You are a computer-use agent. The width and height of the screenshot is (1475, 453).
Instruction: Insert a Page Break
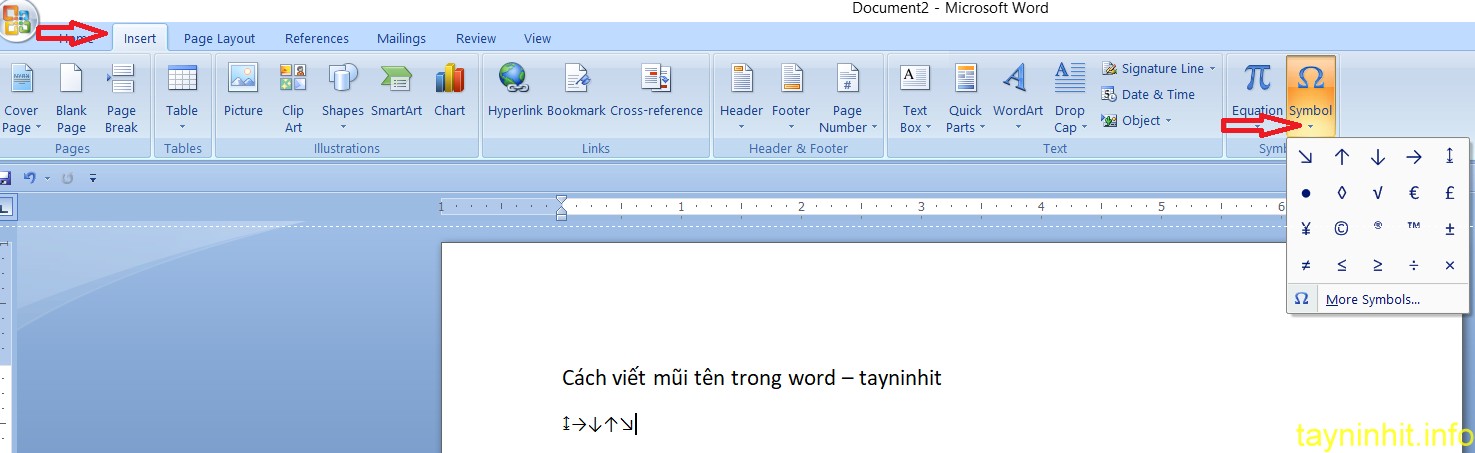(x=121, y=97)
